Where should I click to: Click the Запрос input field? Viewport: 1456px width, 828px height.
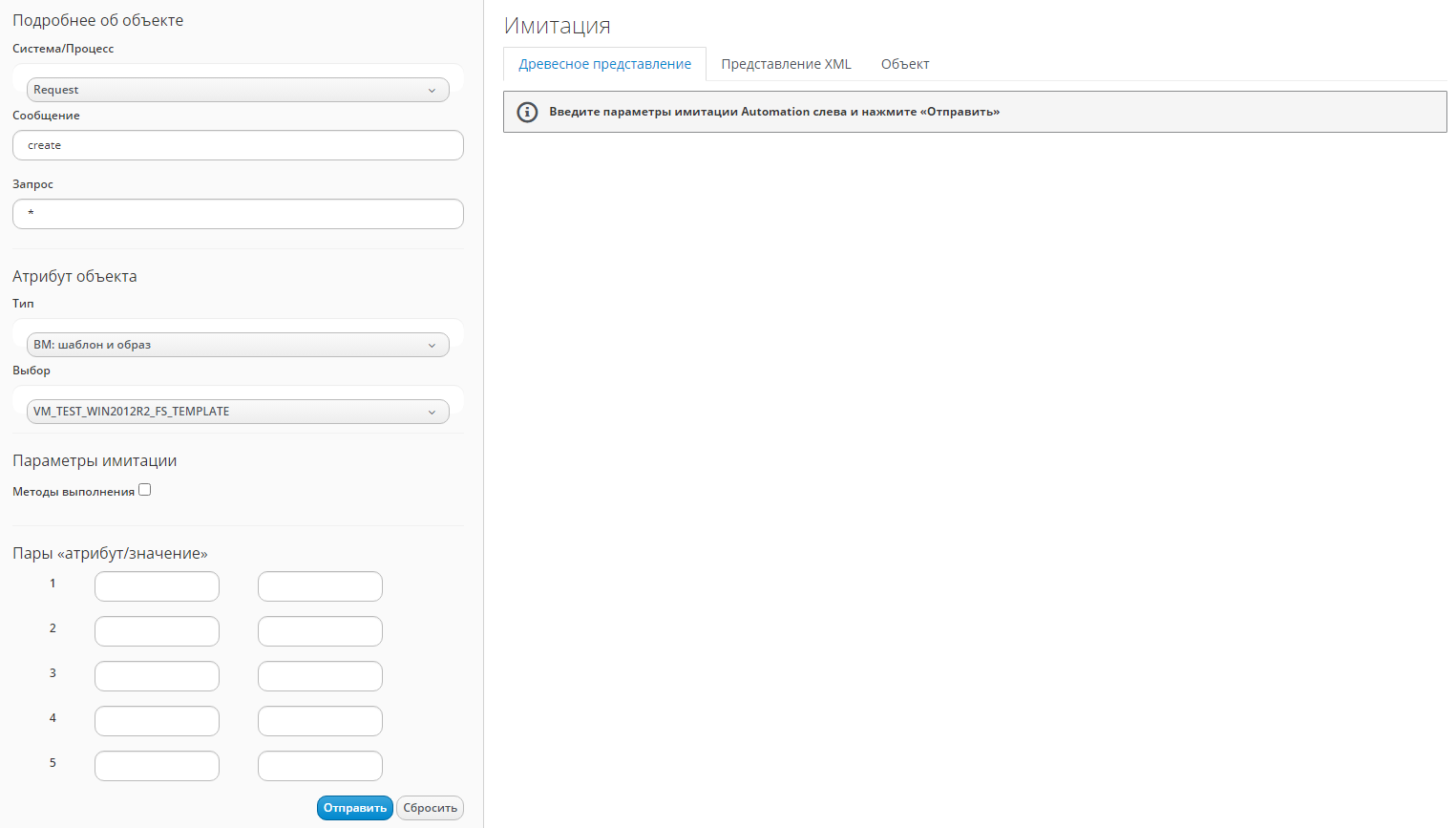coord(238,214)
